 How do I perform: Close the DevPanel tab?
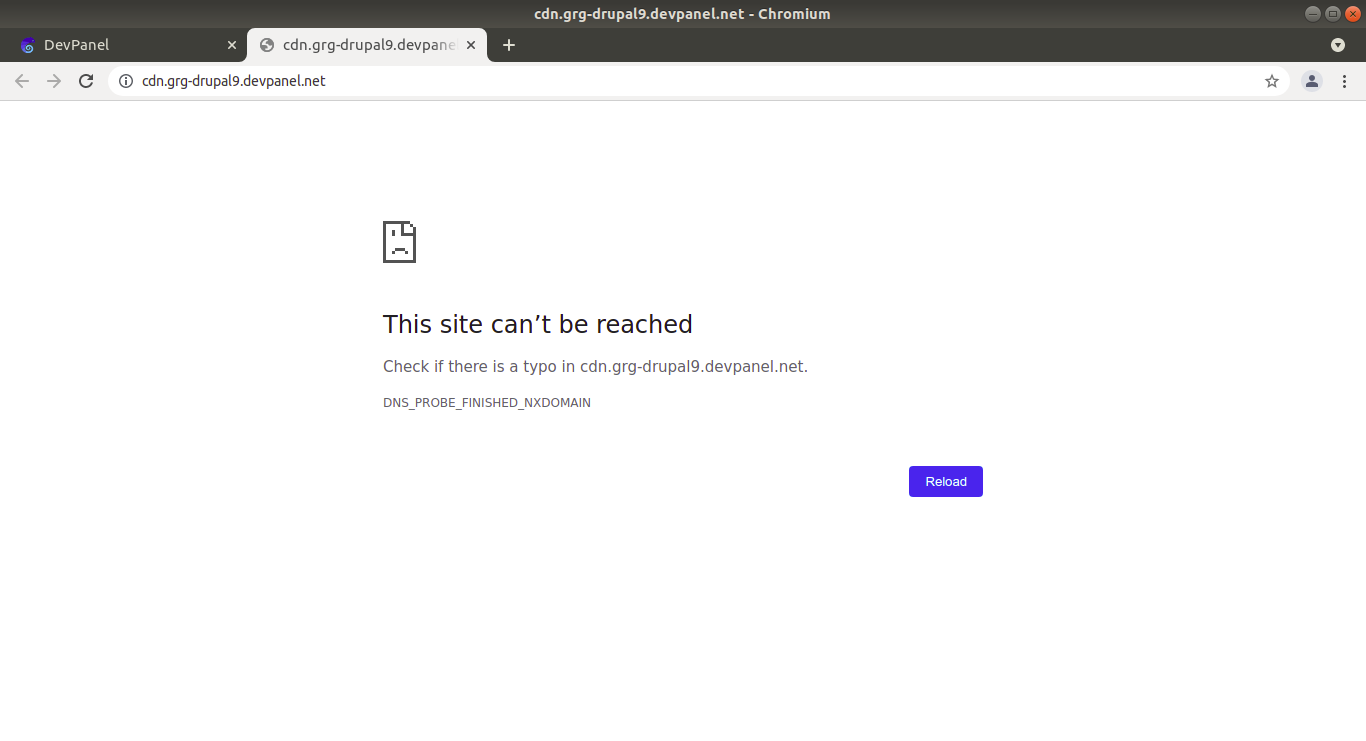pos(231,45)
